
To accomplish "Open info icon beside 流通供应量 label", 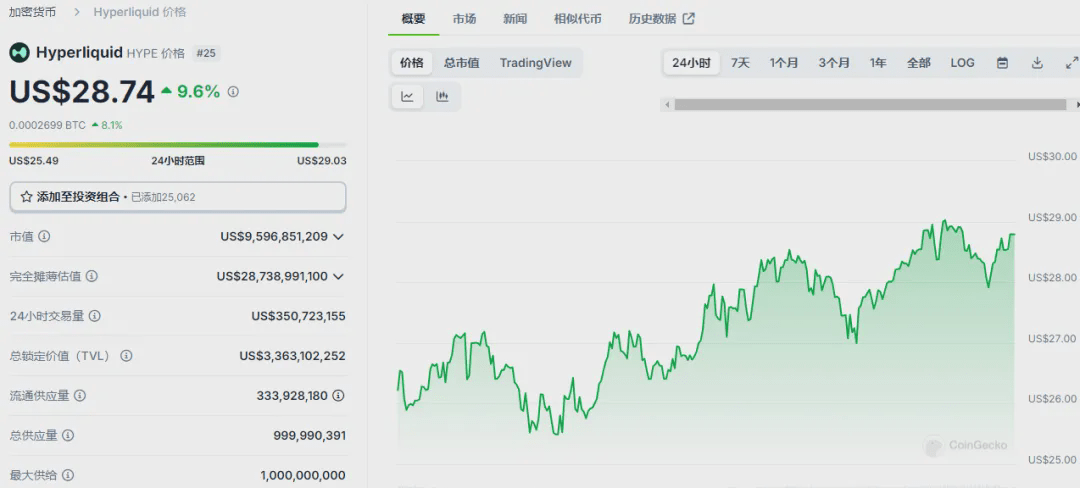I will [80, 396].
